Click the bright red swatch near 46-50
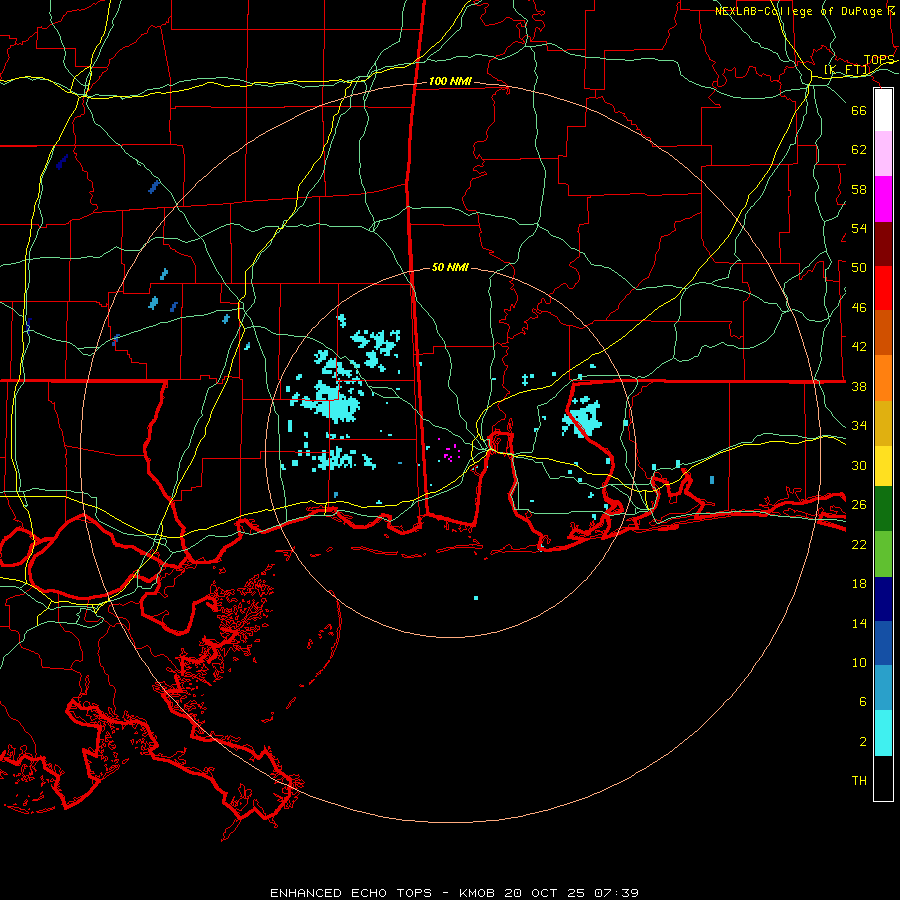The width and height of the screenshot is (900, 900). (x=883, y=288)
